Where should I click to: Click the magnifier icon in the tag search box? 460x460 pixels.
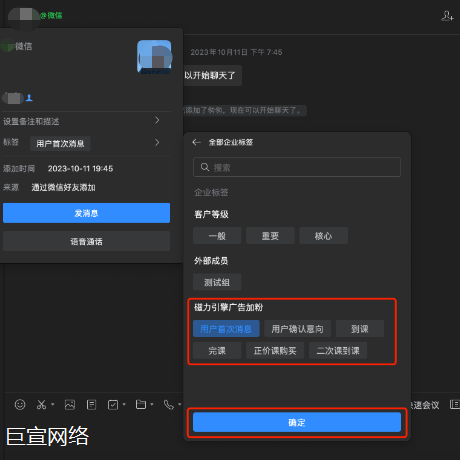pos(205,167)
